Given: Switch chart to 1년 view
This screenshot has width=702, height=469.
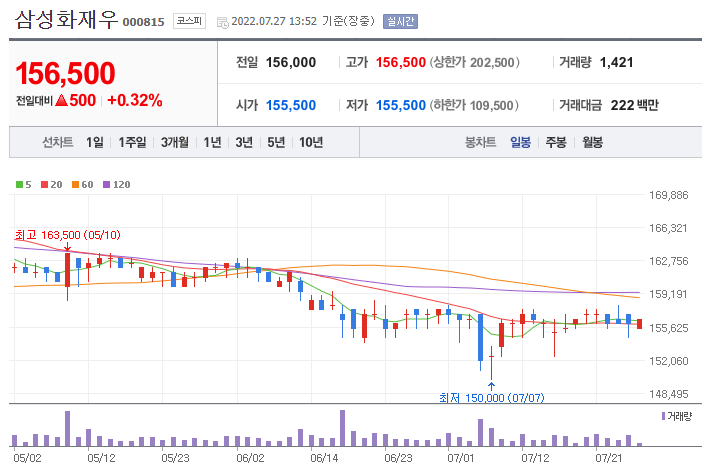Looking at the screenshot, I should (212, 142).
